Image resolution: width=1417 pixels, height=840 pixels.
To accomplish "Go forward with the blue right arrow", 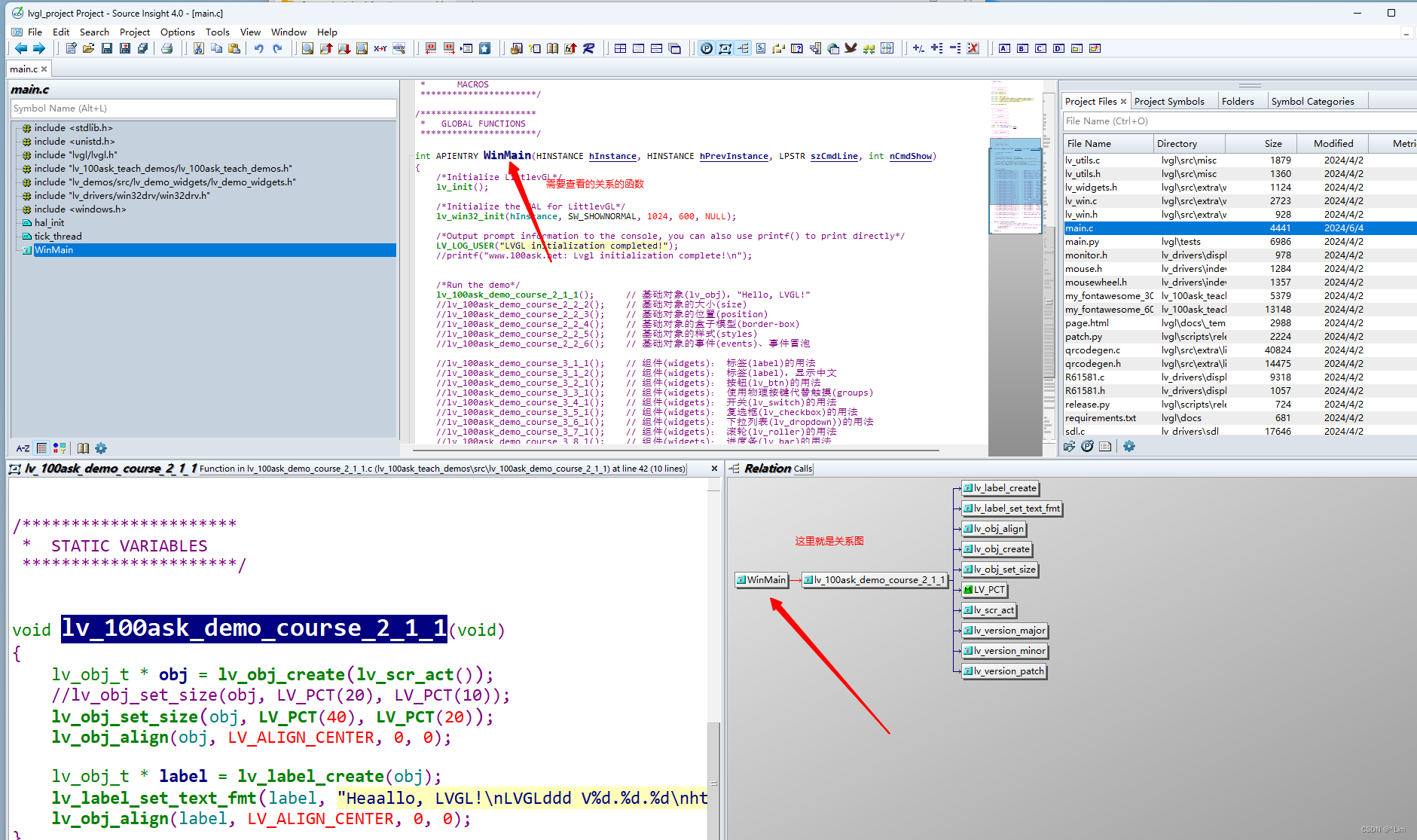I will [x=39, y=48].
